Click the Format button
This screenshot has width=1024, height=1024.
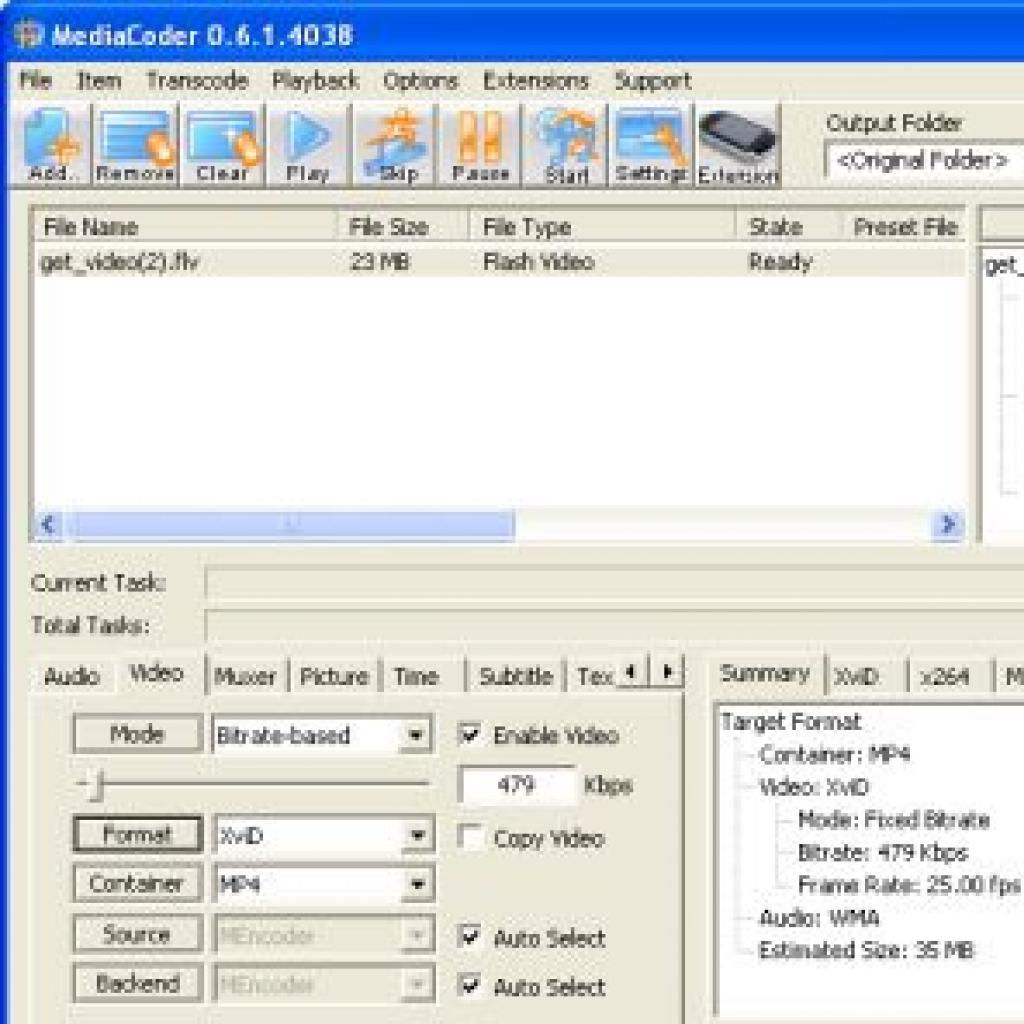click(137, 834)
